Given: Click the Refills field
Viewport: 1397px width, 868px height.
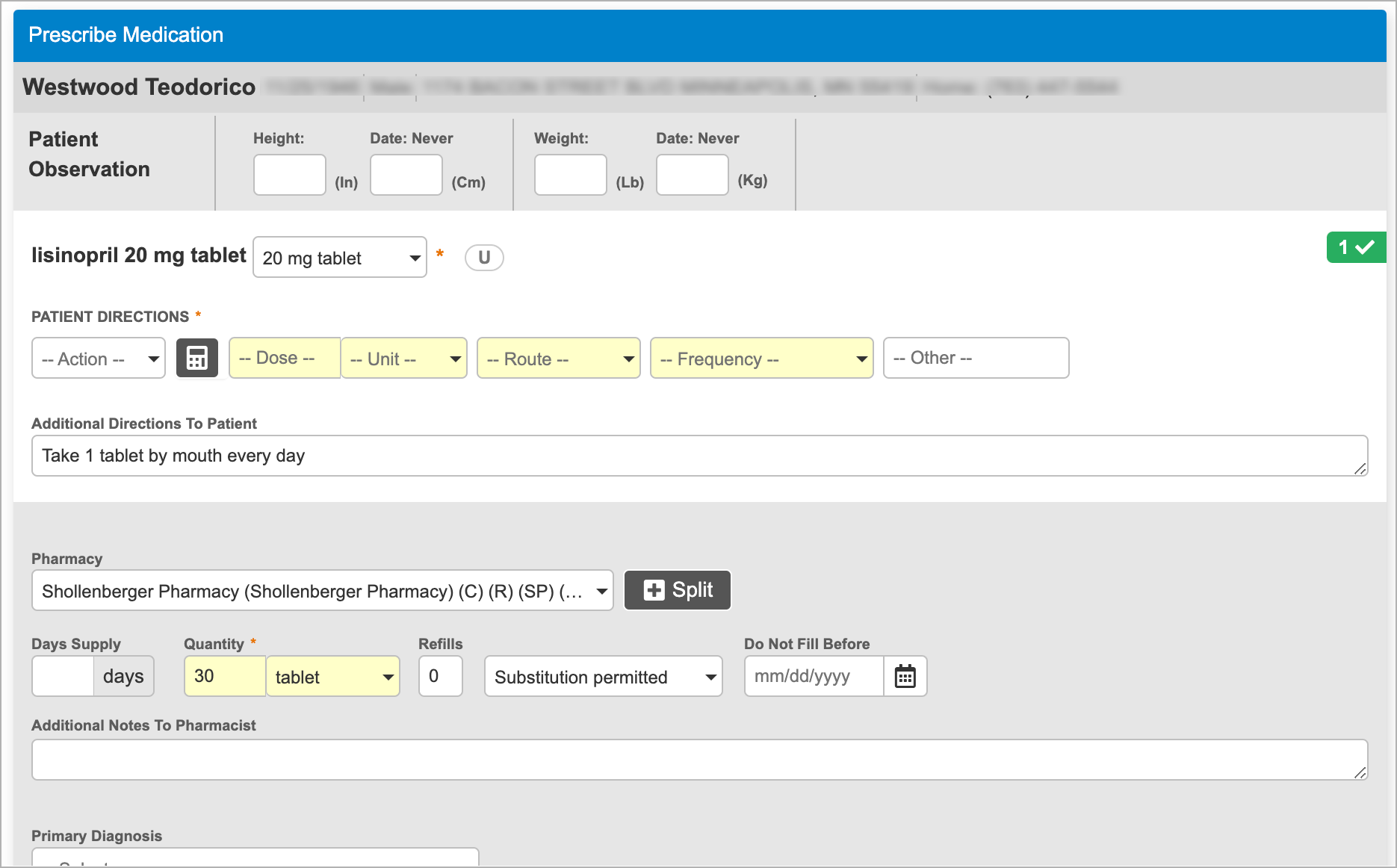Looking at the screenshot, I should 441,677.
